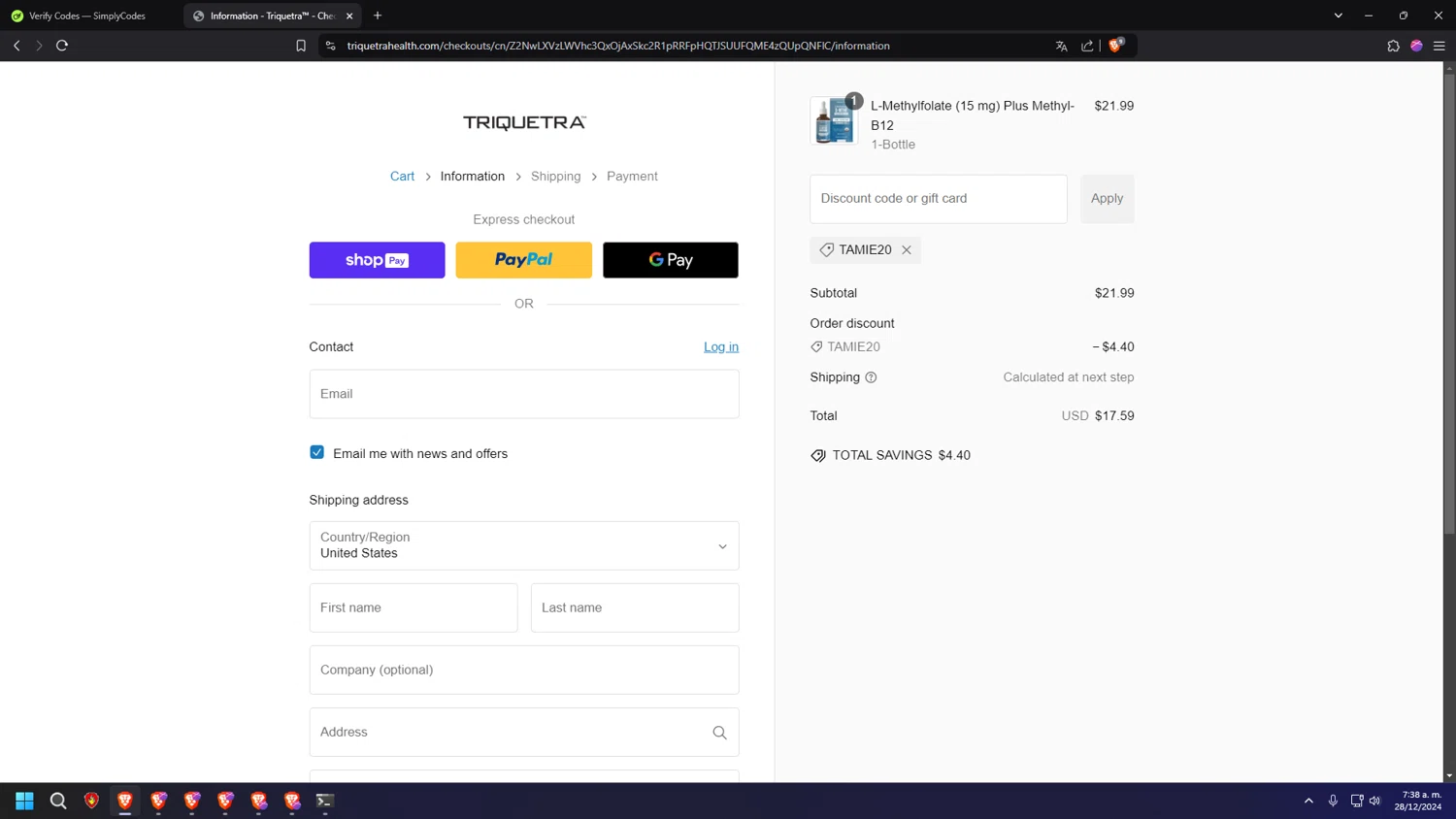This screenshot has height=819, width=1456.
Task: Open Windows taskbar search
Action: coord(58,801)
